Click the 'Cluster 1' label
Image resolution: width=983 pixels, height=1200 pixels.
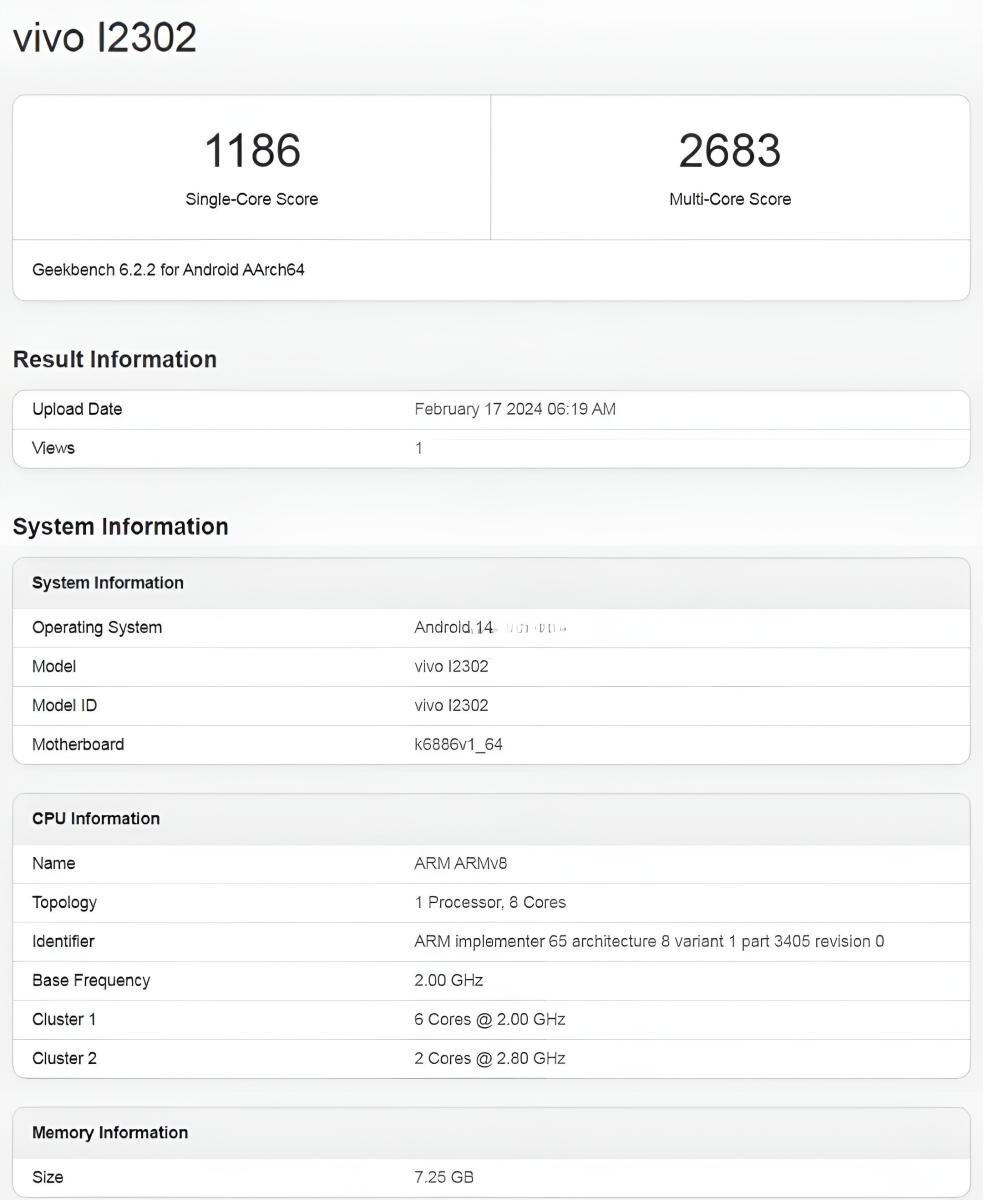(65, 1019)
